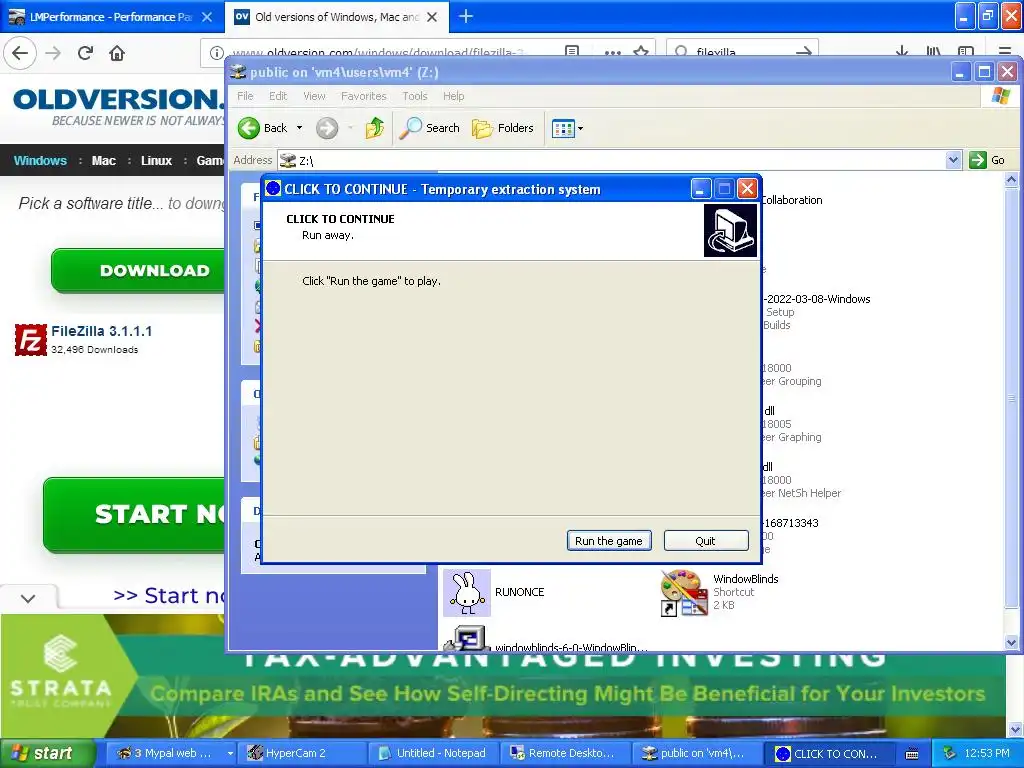Image resolution: width=1024 pixels, height=768 pixels.
Task: Close the Old versions of Windows tab
Action: (x=432, y=17)
